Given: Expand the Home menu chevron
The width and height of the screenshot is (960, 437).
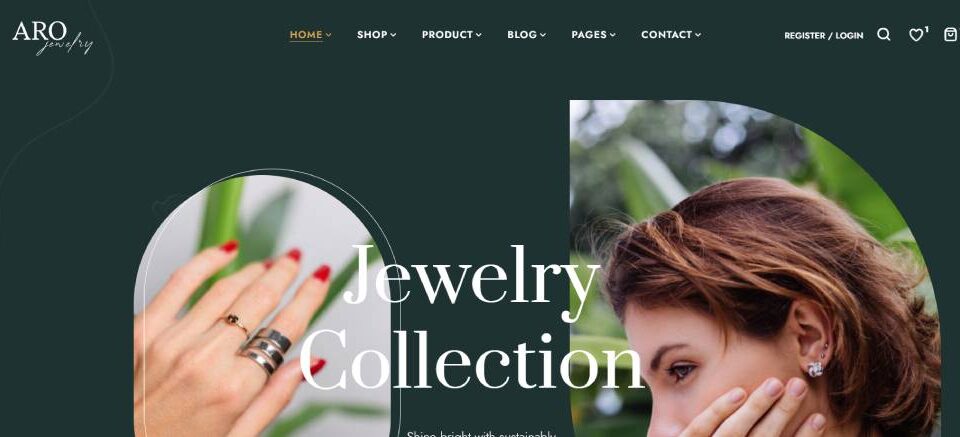Looking at the screenshot, I should (328, 35).
